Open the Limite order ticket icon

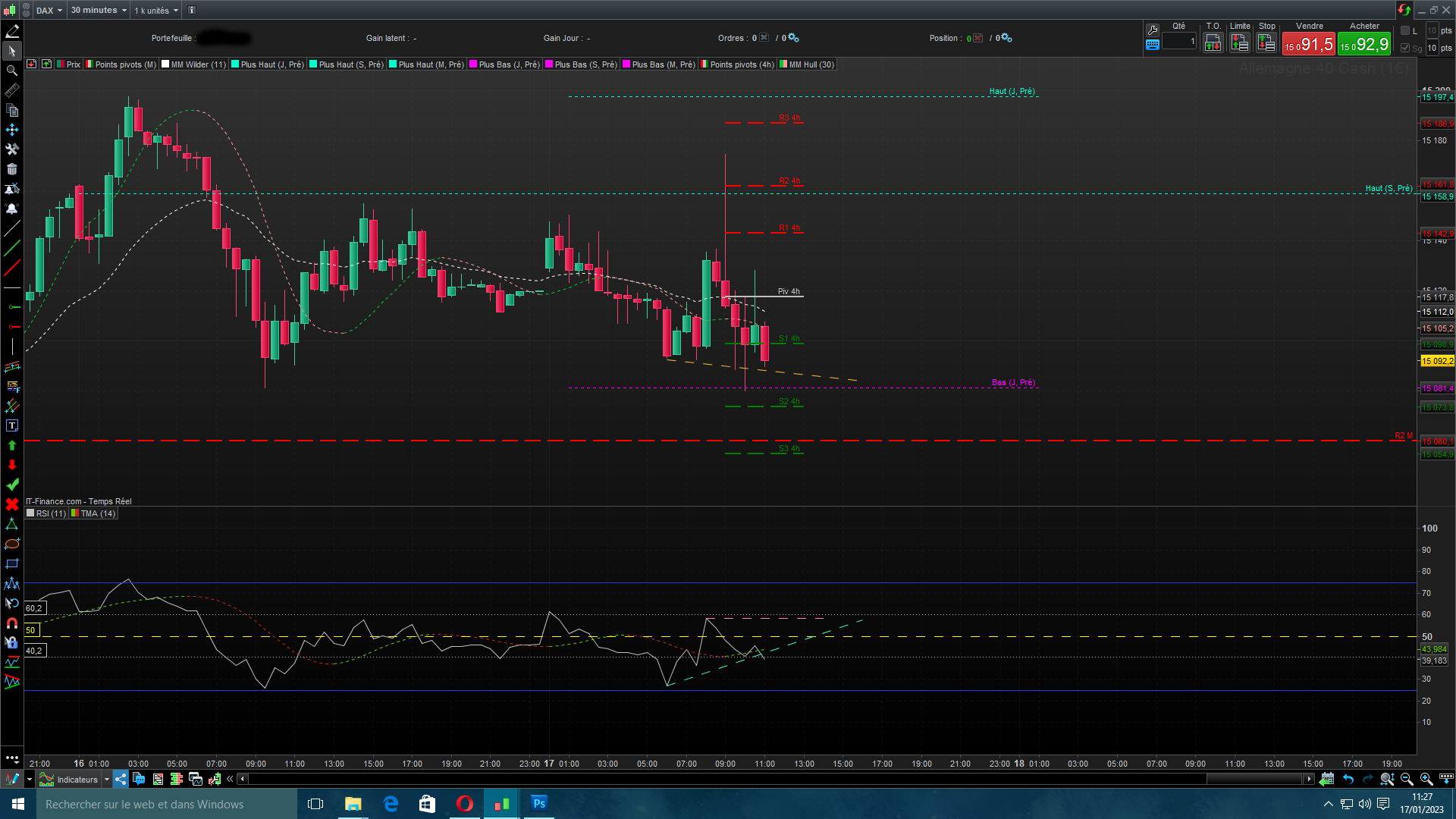pos(1240,43)
